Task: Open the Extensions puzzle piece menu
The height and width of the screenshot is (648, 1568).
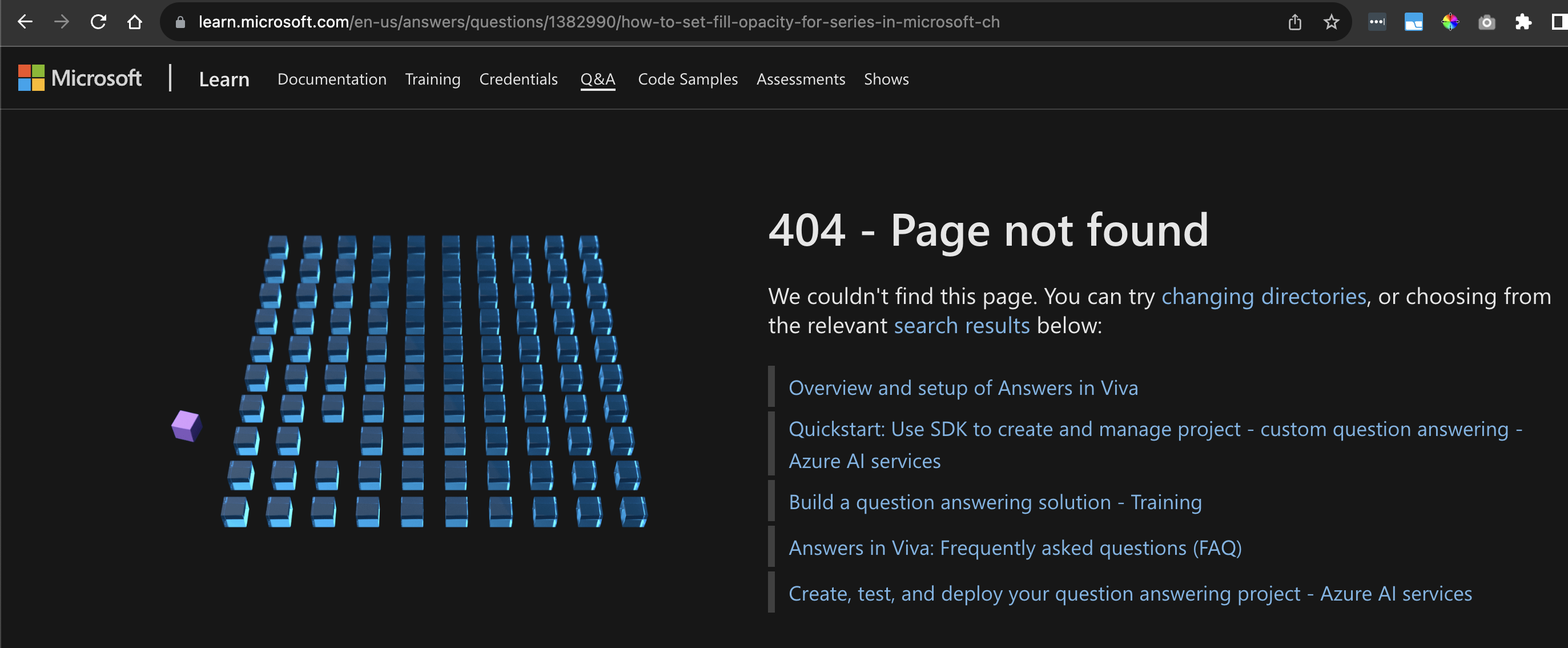Action: point(1523,22)
